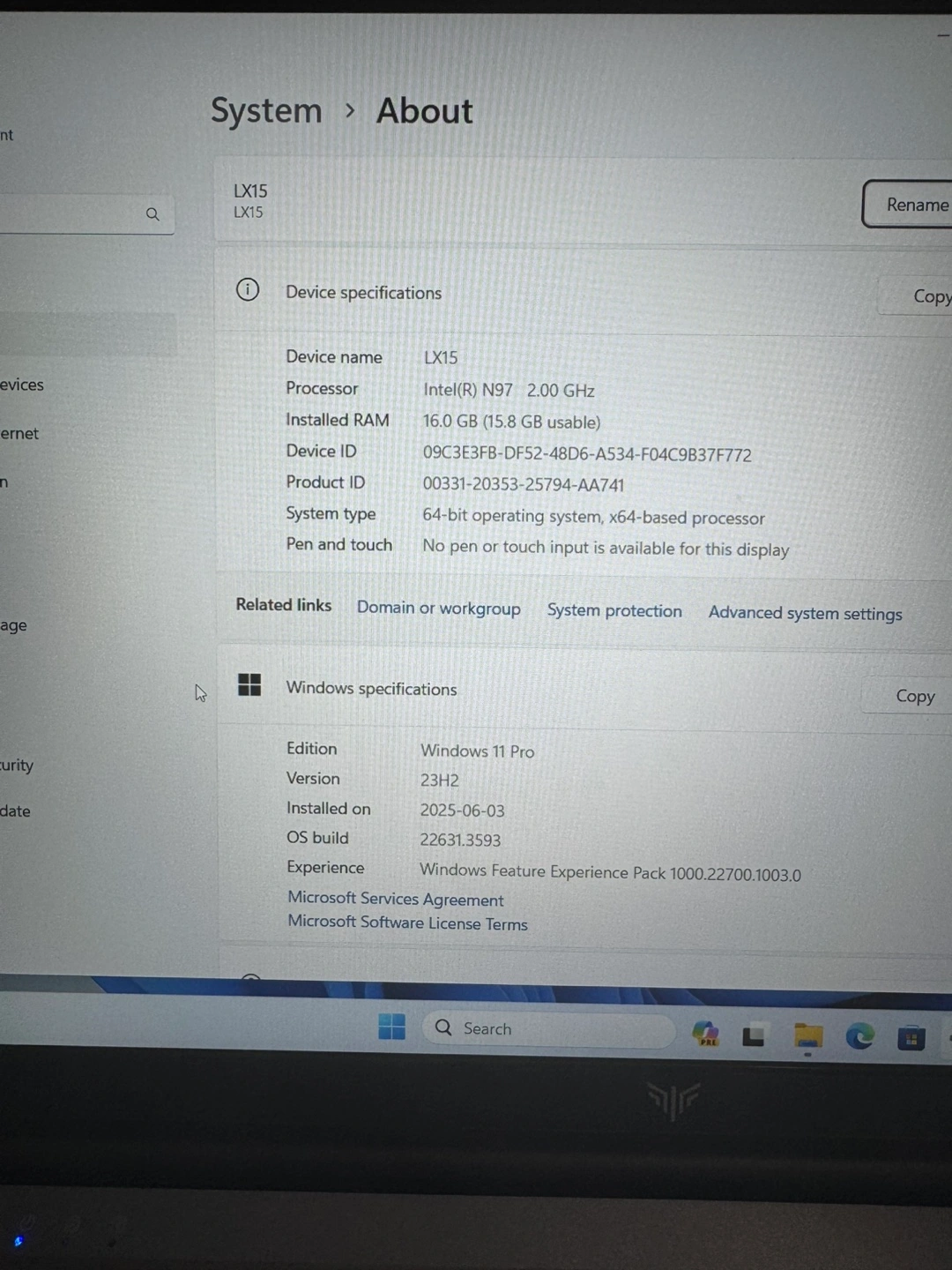Open Copilot preview from taskbar
952x1270 pixels.
[705, 1034]
